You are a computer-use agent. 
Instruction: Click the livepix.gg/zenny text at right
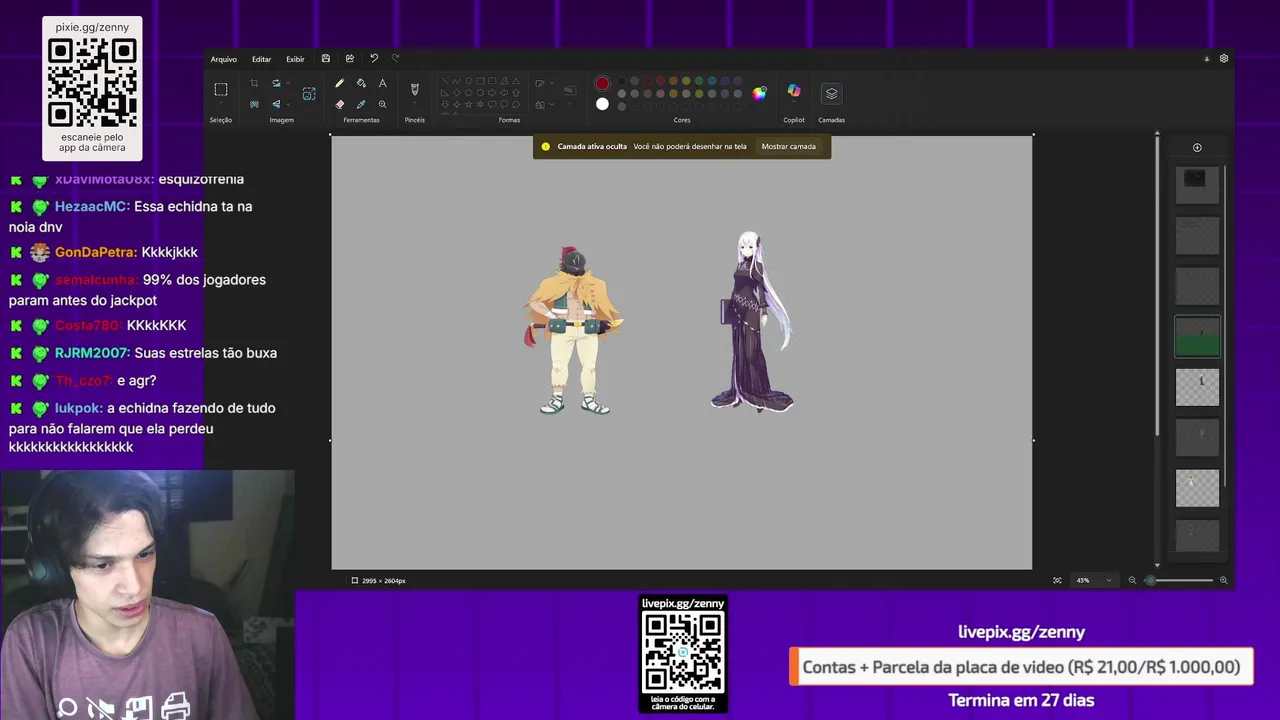(1021, 632)
